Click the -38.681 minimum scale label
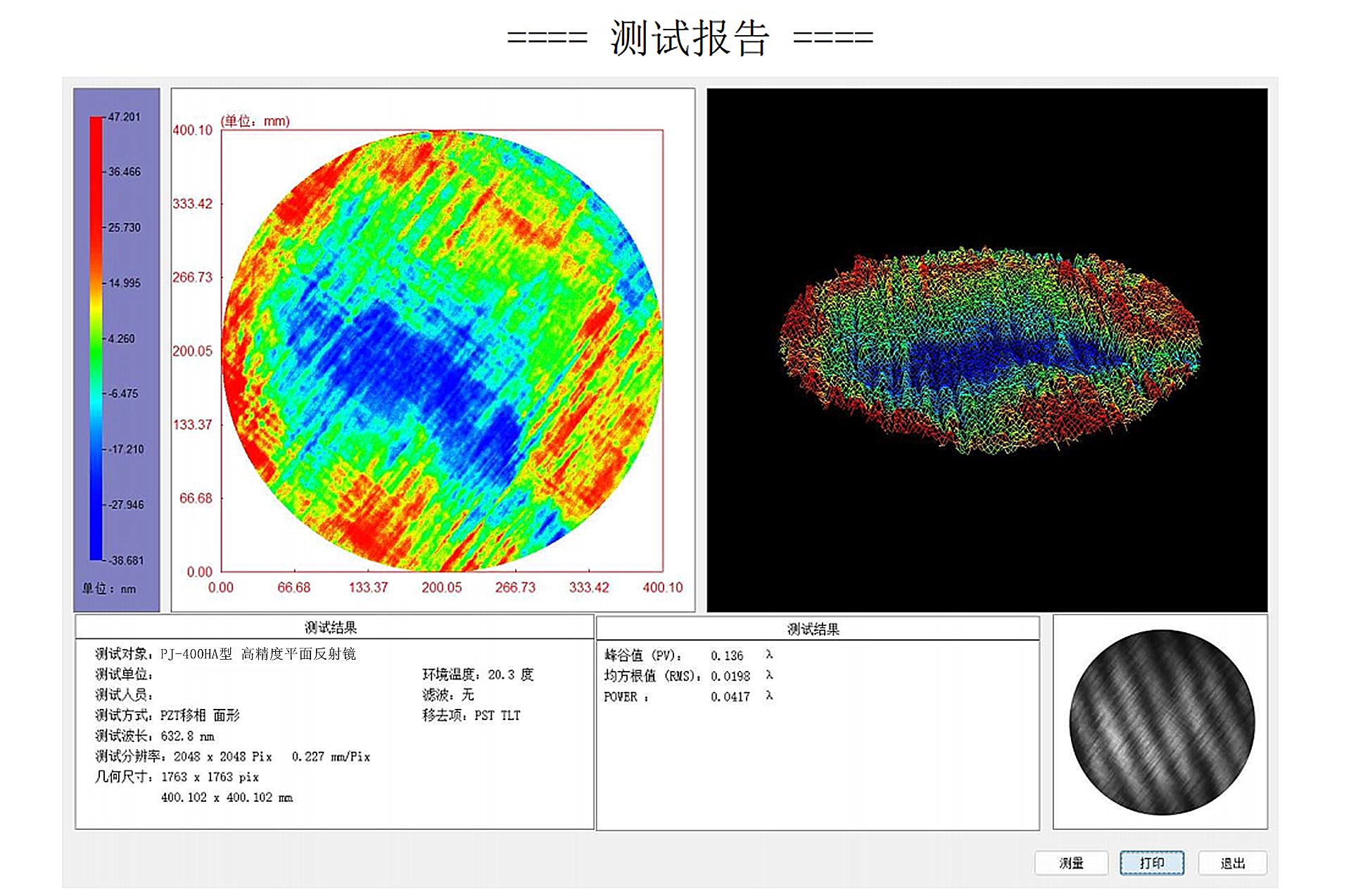The height and width of the screenshot is (896, 1351). click(126, 561)
